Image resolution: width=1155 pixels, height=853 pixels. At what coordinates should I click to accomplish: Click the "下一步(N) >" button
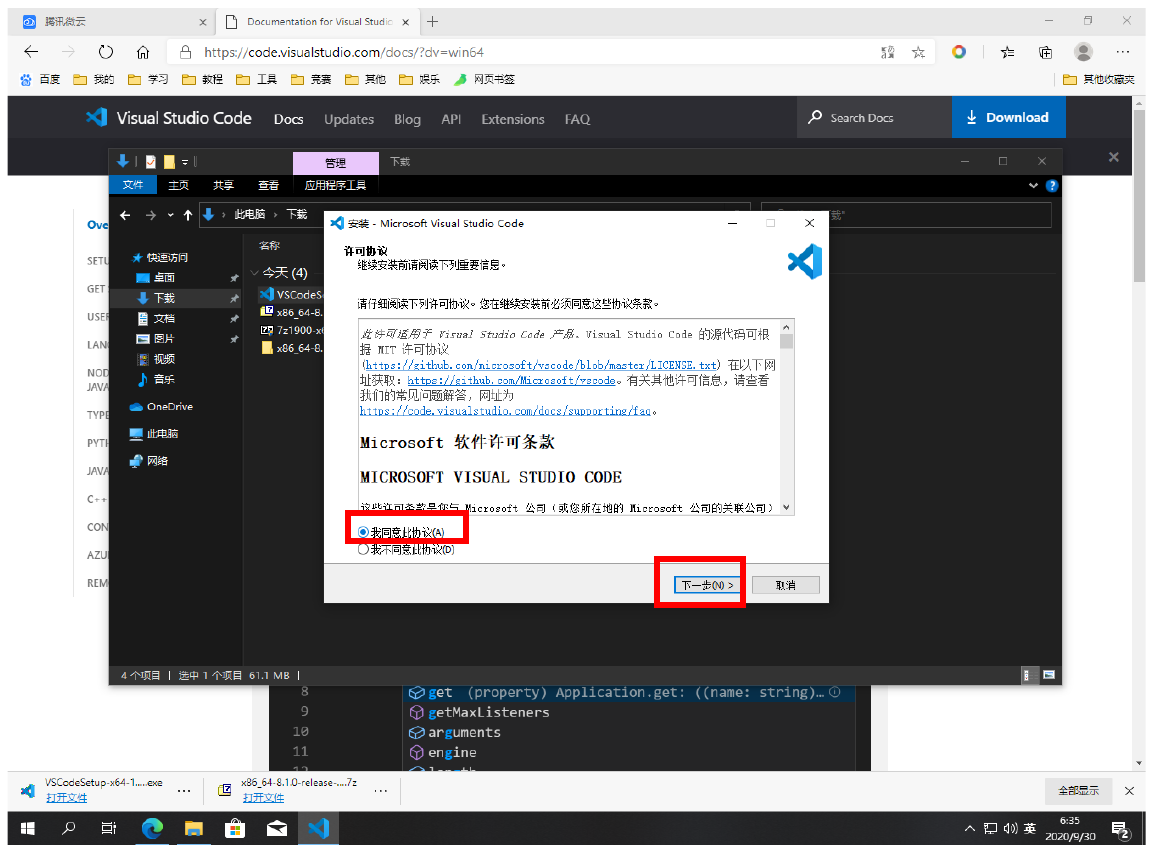[x=706, y=585]
